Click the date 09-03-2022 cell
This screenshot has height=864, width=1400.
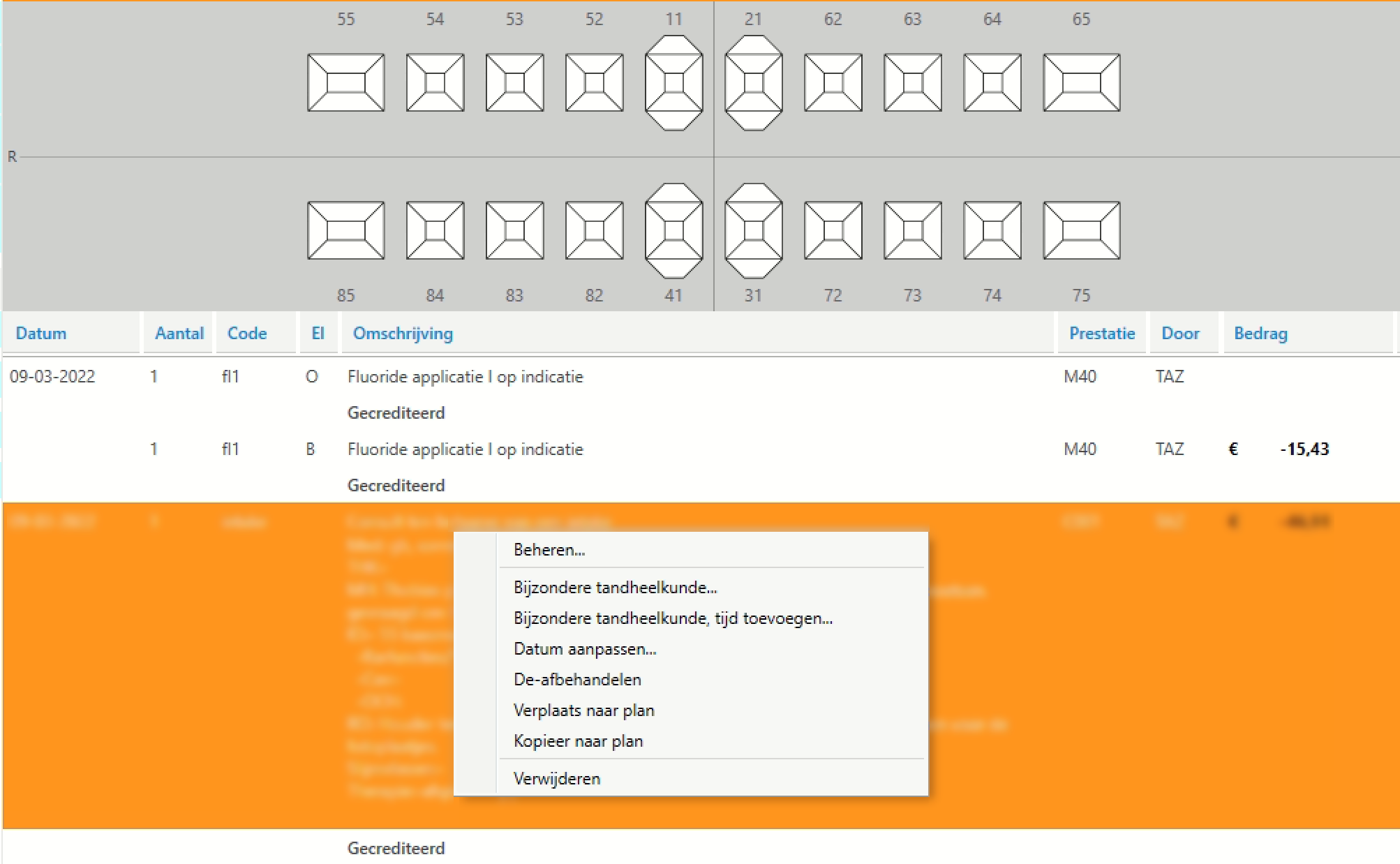pyautogui.click(x=52, y=377)
